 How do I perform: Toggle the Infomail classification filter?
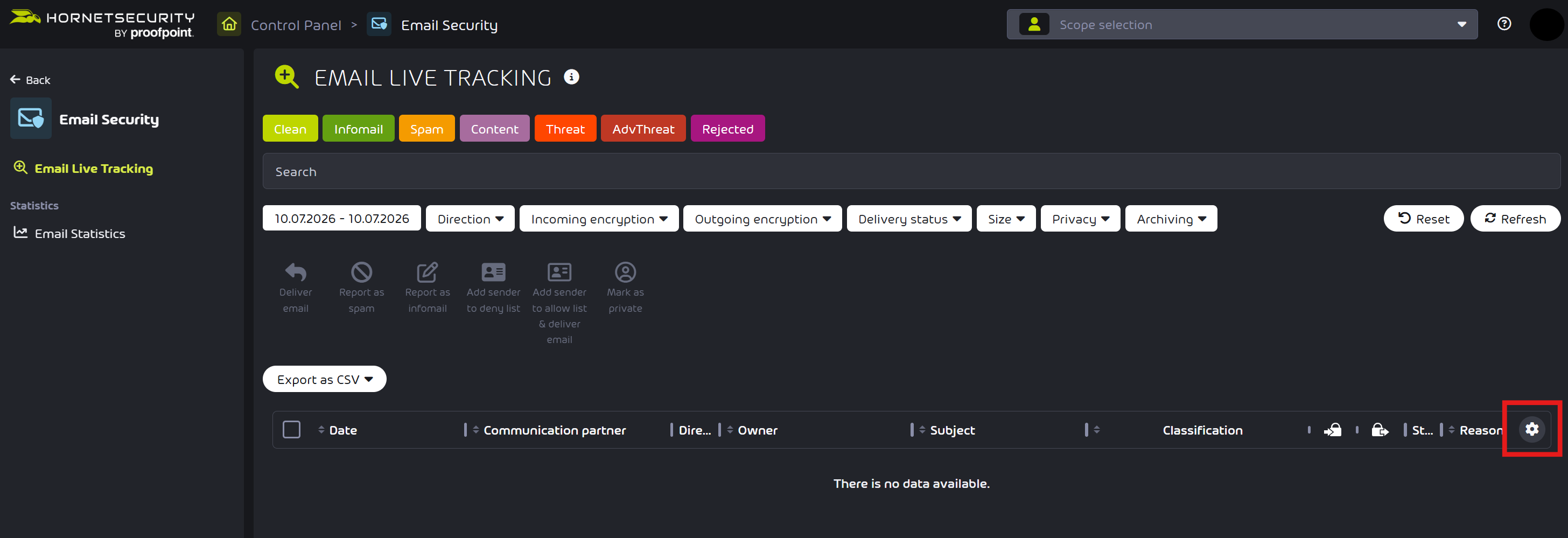[358, 128]
